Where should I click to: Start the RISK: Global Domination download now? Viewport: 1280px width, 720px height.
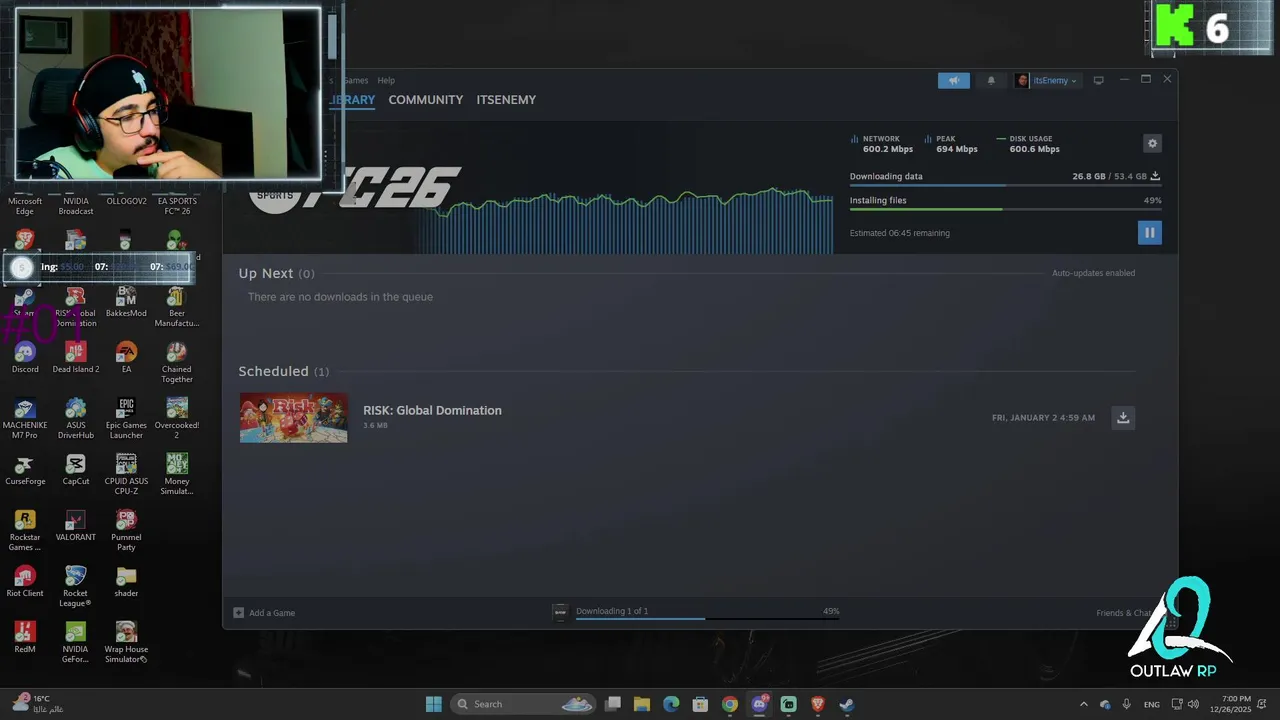pos(1123,418)
